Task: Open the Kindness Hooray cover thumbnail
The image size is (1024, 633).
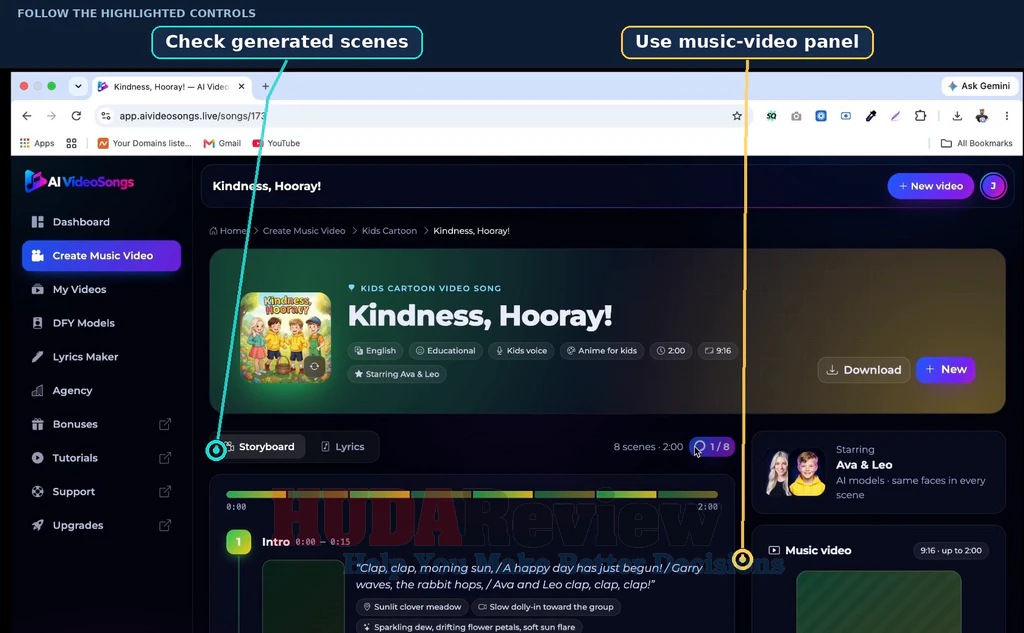Action: click(x=285, y=337)
